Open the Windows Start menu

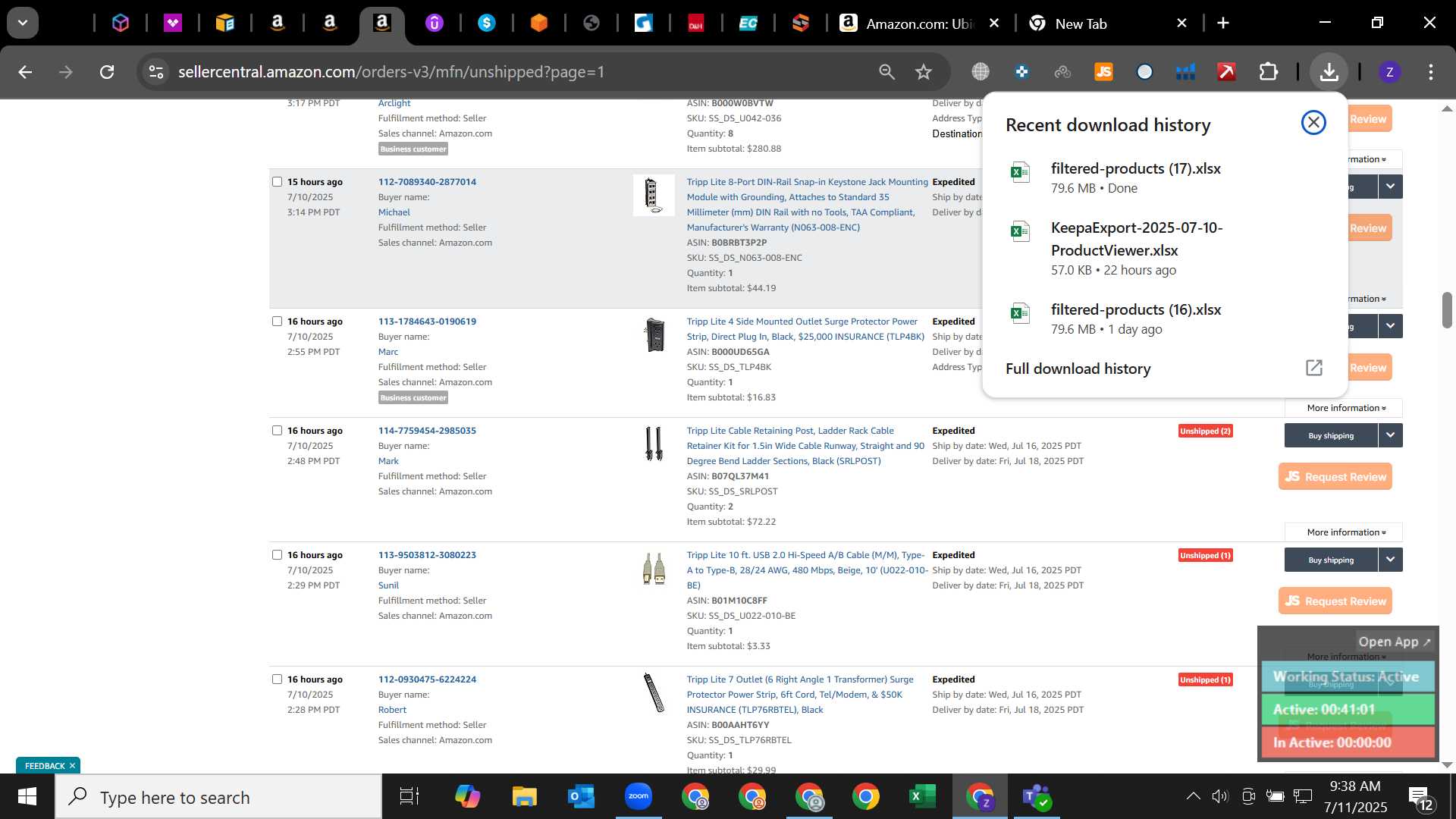point(27,797)
